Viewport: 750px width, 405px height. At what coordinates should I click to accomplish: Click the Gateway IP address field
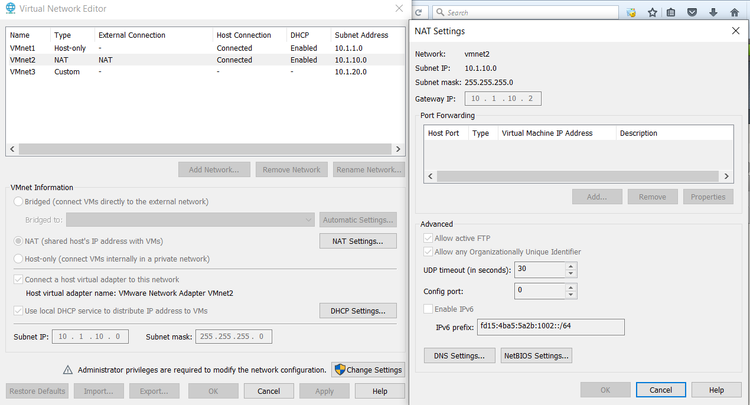[x=503, y=99]
